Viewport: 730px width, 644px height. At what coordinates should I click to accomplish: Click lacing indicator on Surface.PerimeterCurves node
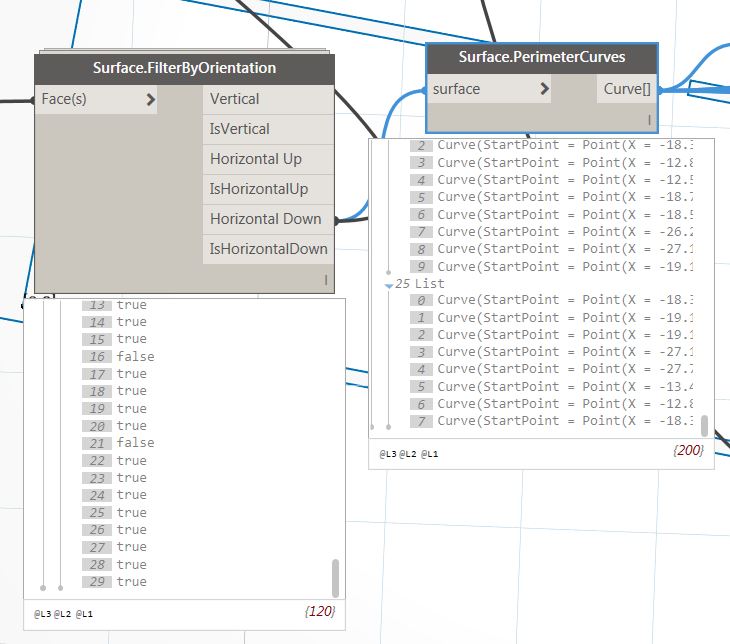point(648,120)
